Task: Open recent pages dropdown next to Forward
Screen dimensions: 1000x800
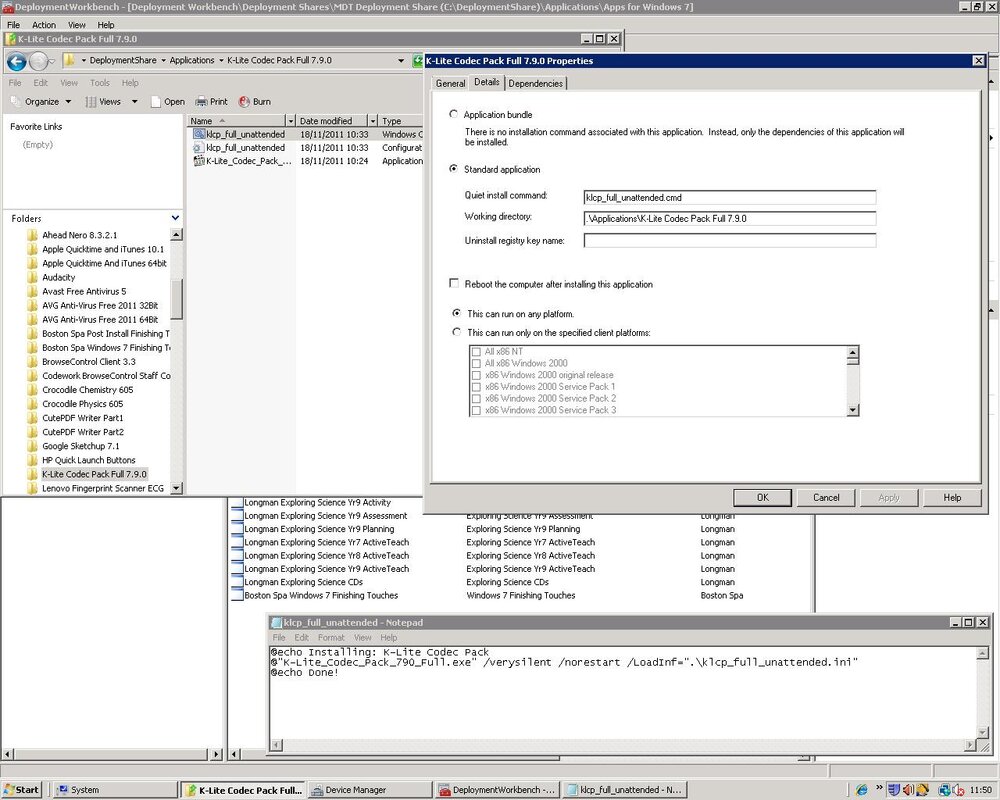Action: [53, 61]
